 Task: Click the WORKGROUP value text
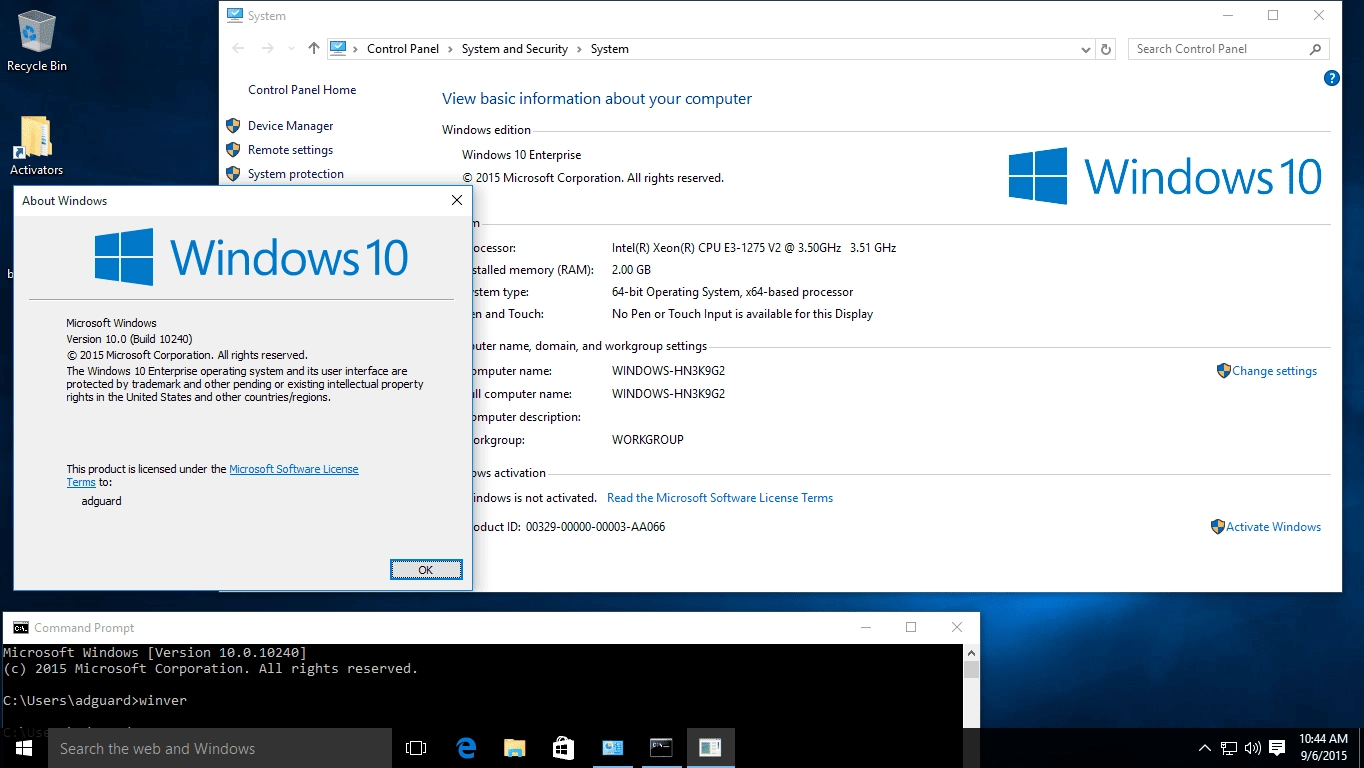[648, 440]
